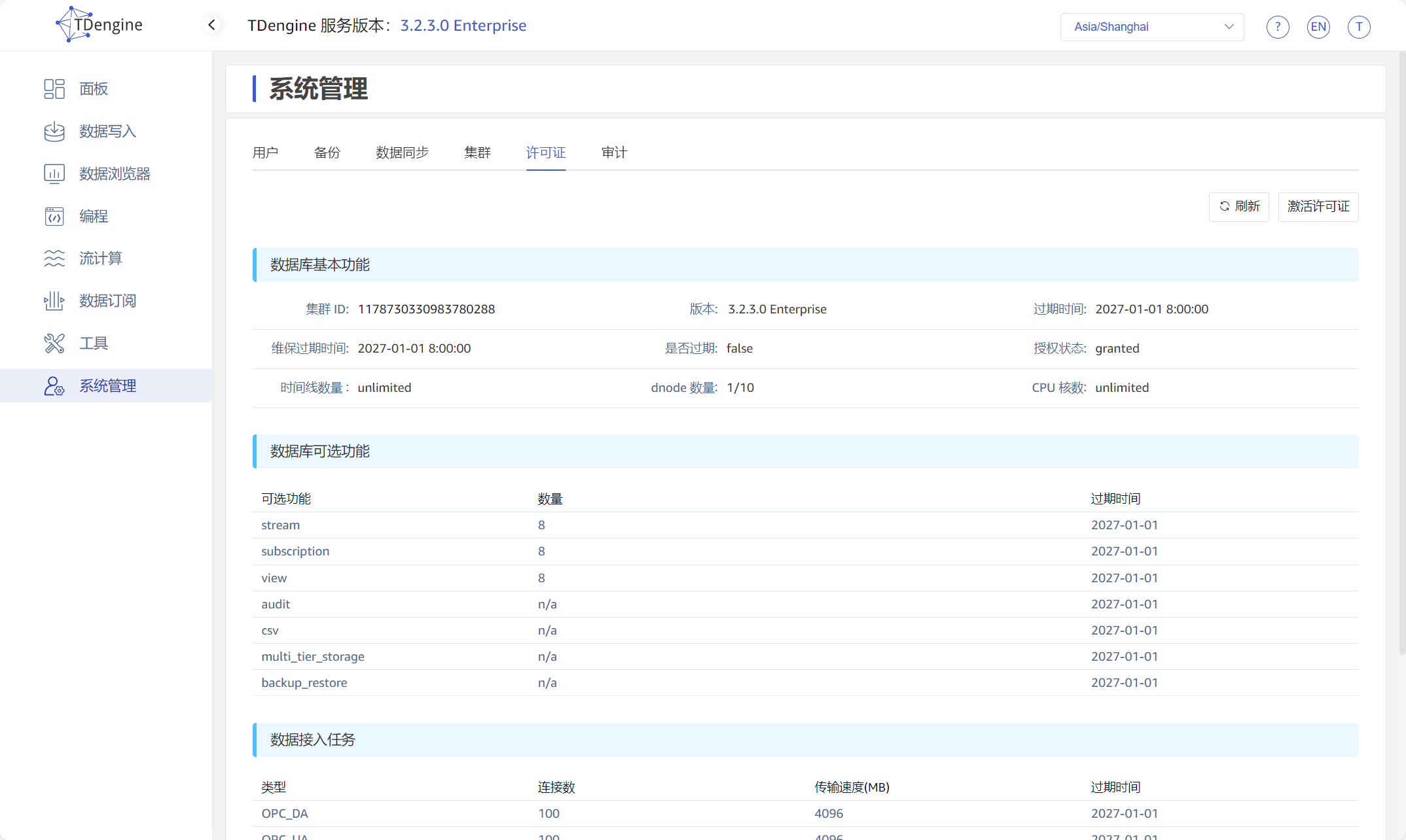The image size is (1406, 840).
Task: Open the 编程 programming sidebar icon
Action: click(x=54, y=217)
